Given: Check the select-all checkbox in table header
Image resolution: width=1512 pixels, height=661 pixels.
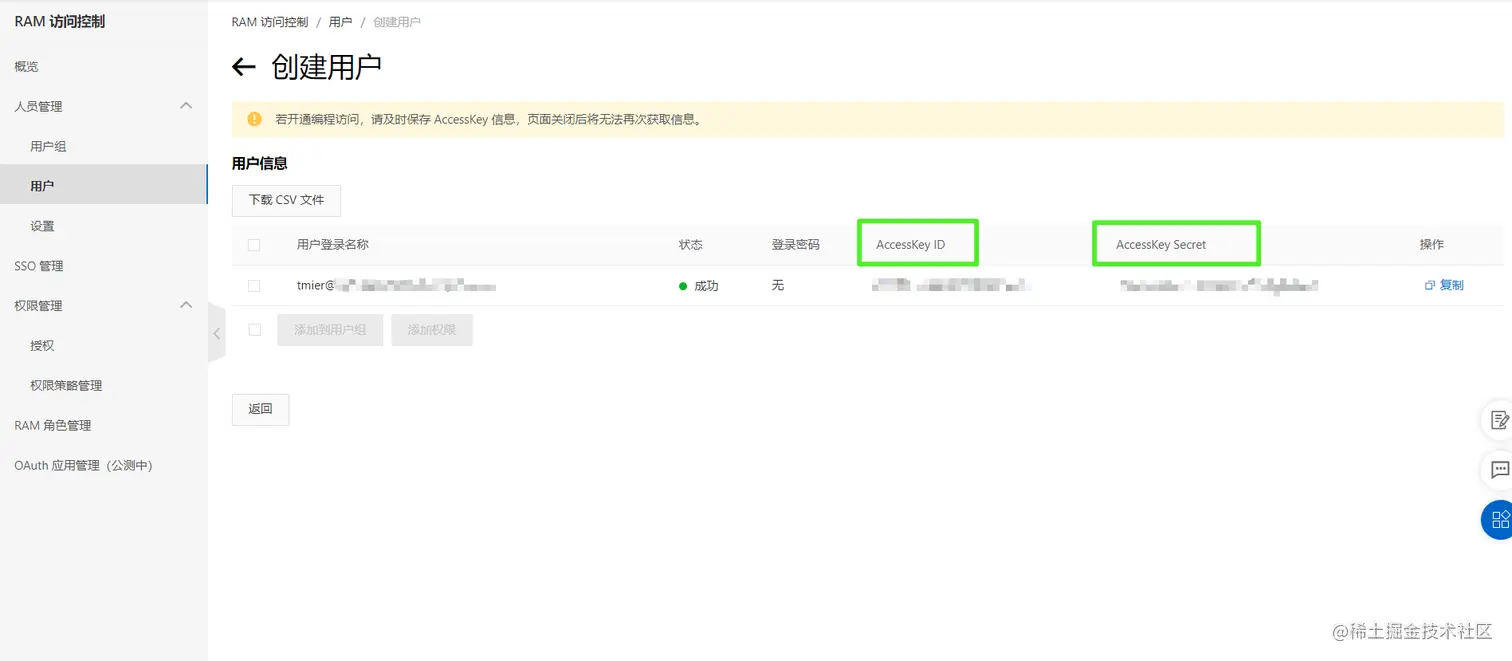Looking at the screenshot, I should coord(254,245).
